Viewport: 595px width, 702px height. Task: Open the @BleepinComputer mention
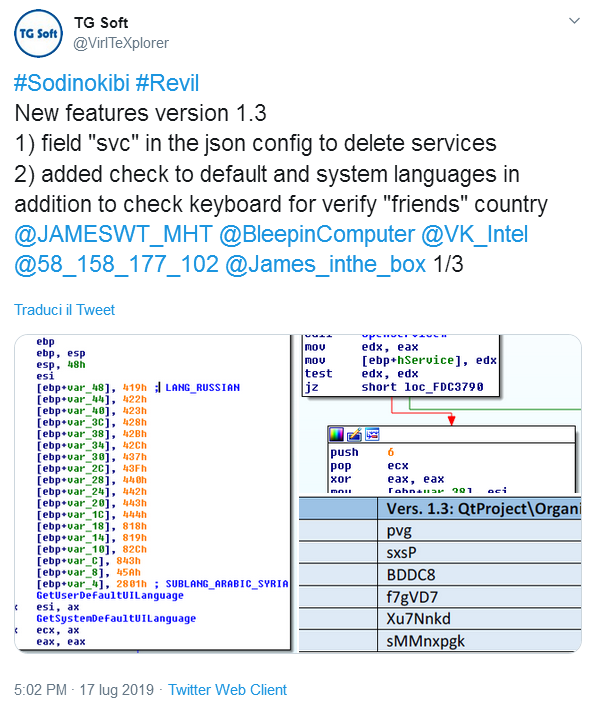317,234
